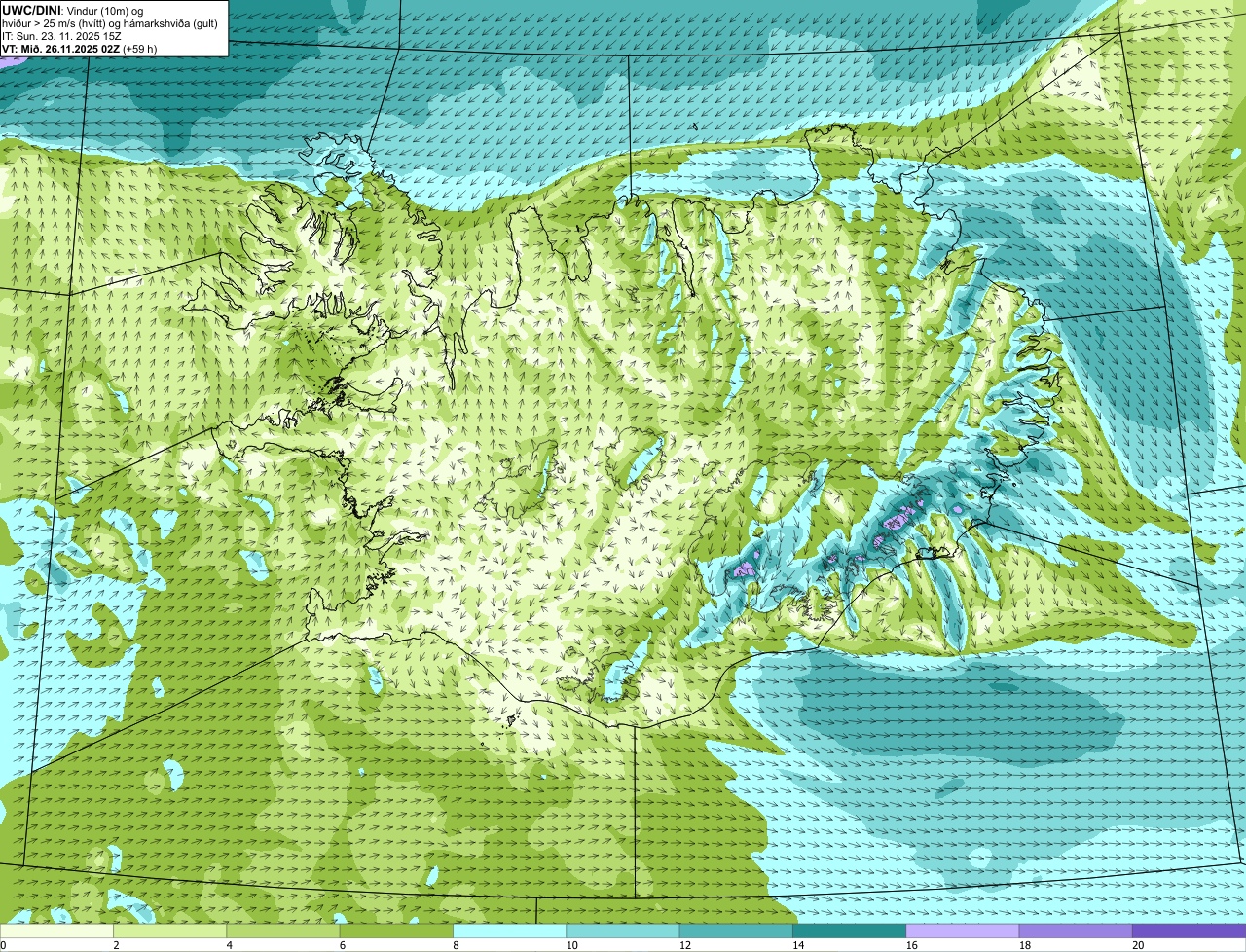Click the 'UWC/DINI: Vindur (10m) og' title line

coord(73,10)
